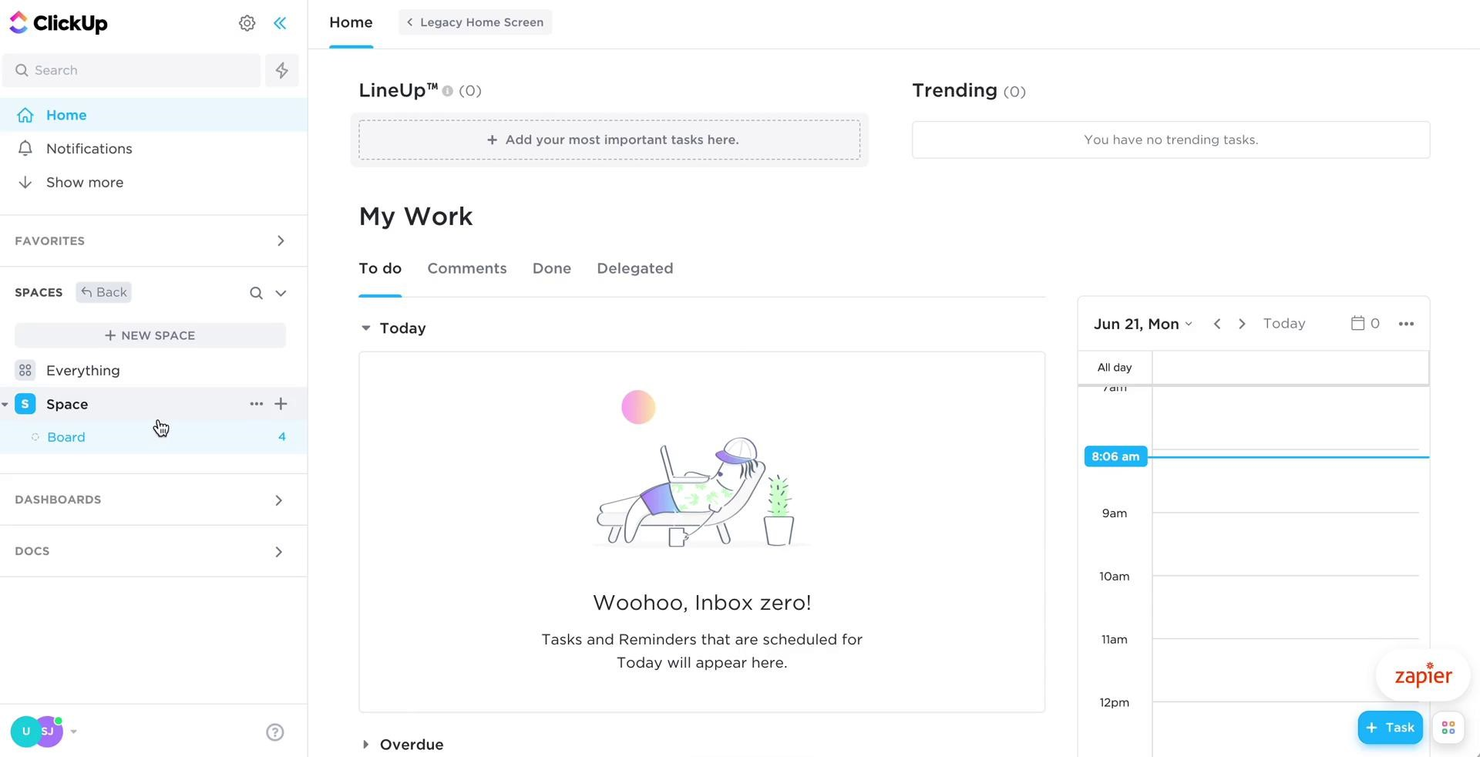Open the Legacy Home Screen tab
The height and width of the screenshot is (757, 1480).
[x=475, y=21]
